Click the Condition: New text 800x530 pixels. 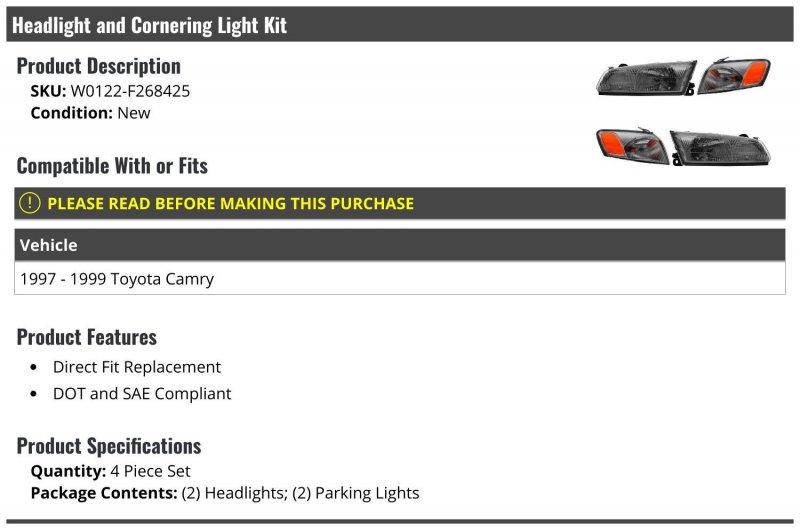(90, 113)
